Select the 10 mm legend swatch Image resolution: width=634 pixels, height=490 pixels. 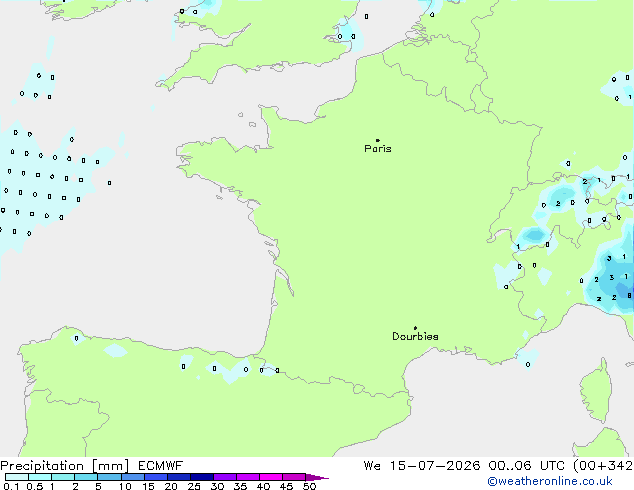(133, 477)
